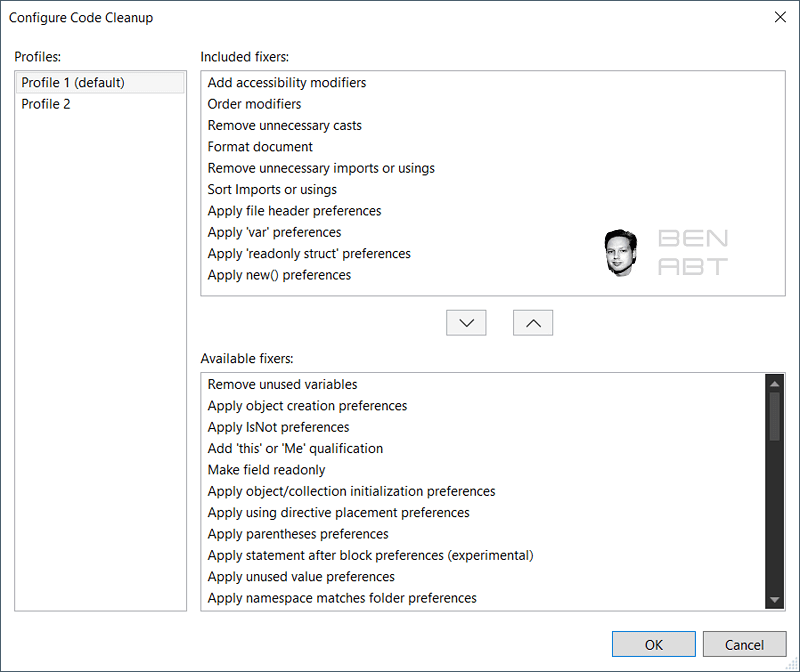Select 'Remove unnecessary casts' fixer

pos(284,125)
